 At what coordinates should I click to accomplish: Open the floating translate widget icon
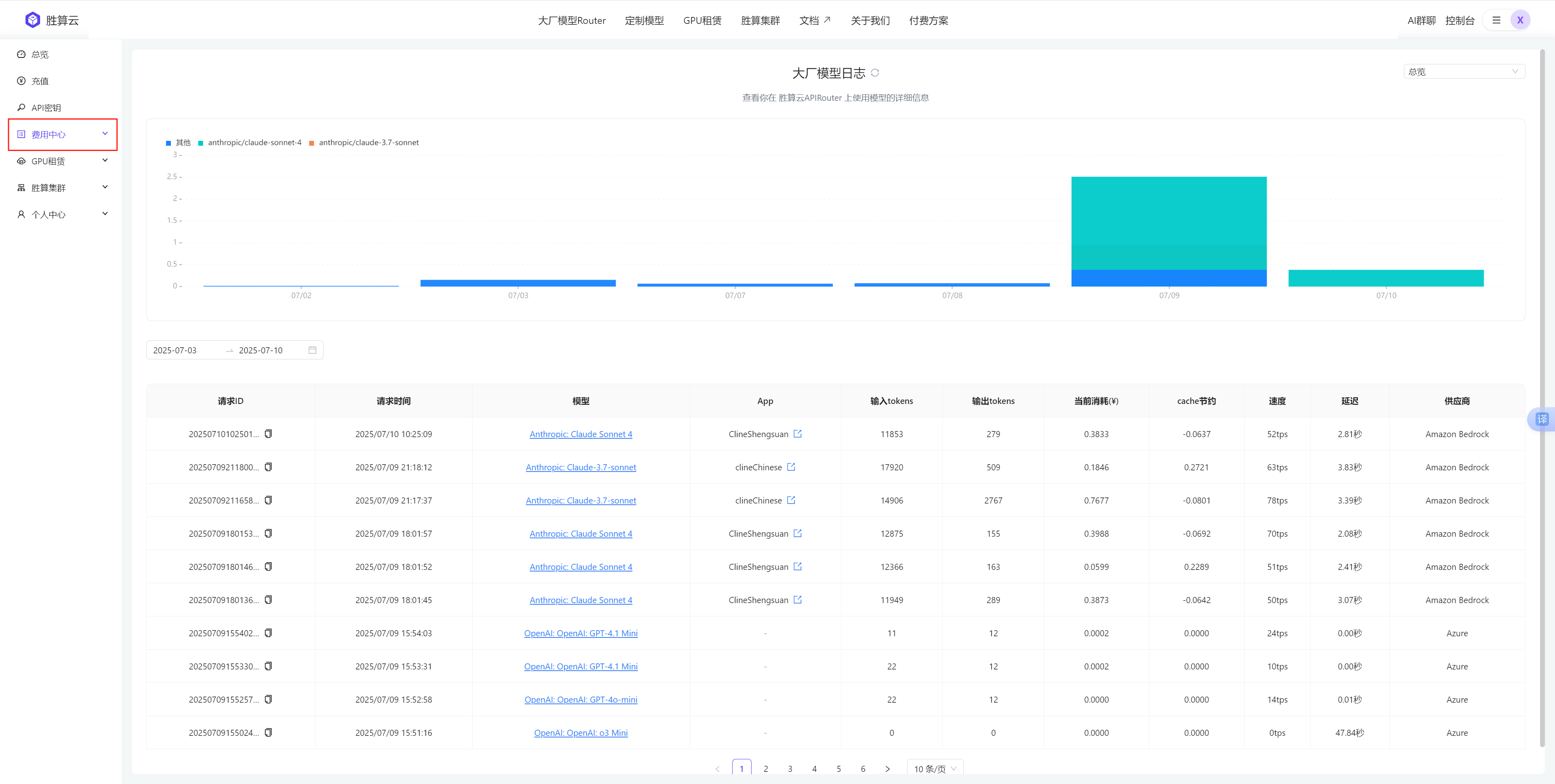point(1542,418)
